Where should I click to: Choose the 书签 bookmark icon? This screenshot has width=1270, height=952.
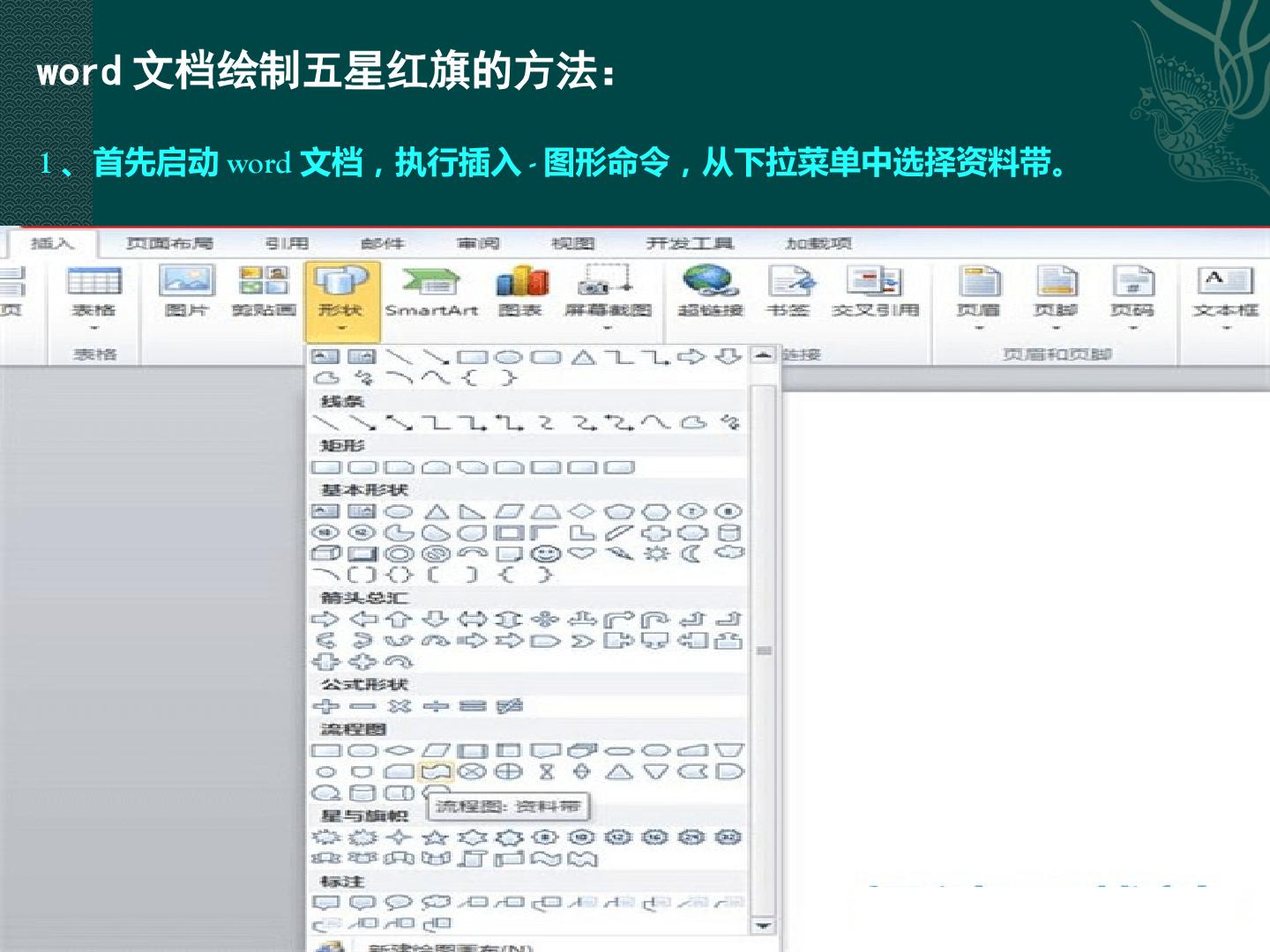pyautogui.click(x=789, y=293)
